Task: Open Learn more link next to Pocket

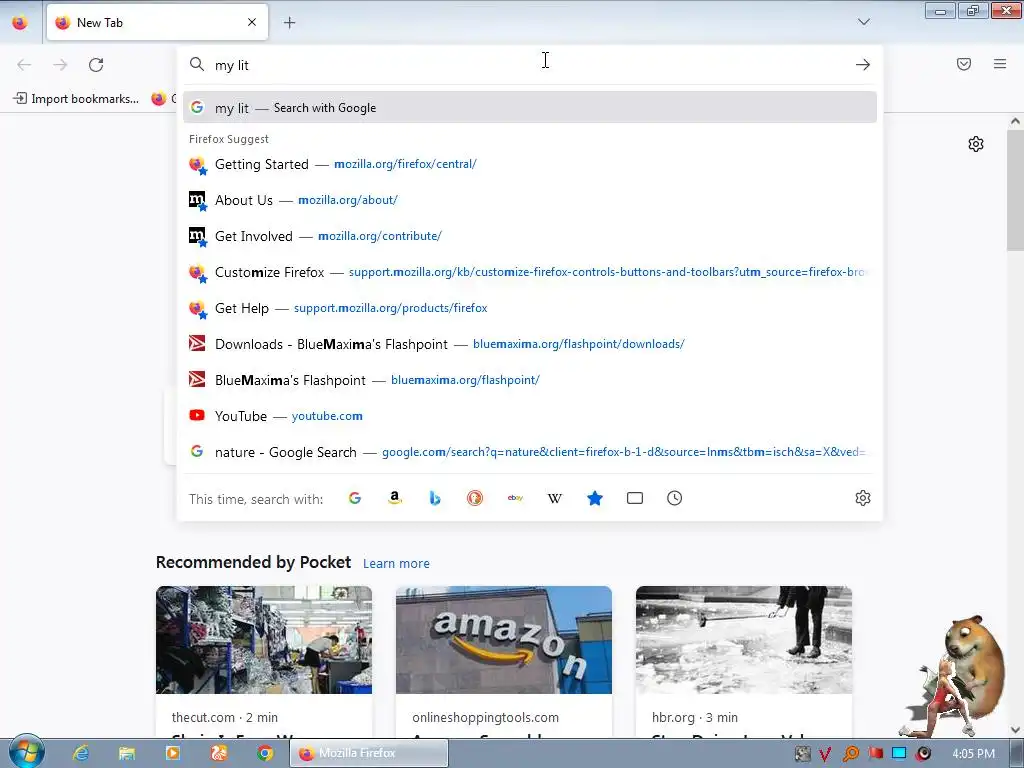Action: tap(396, 563)
